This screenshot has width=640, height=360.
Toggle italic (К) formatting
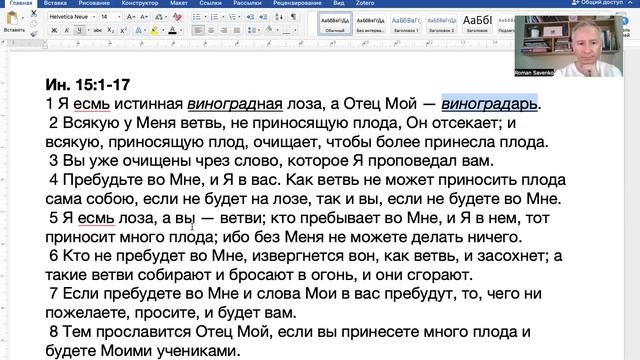[x=67, y=30]
